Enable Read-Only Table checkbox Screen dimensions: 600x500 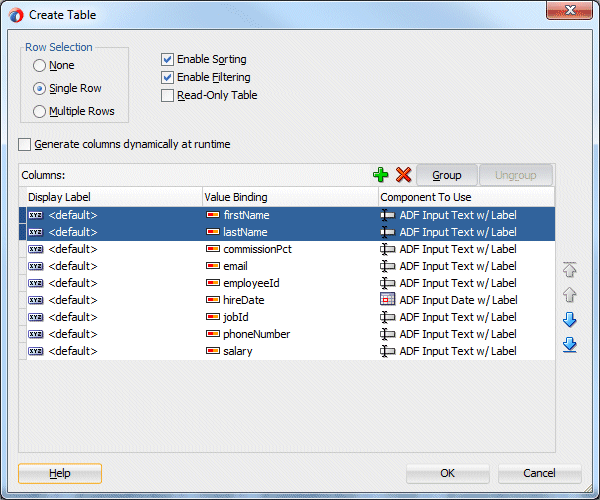pyautogui.click(x=167, y=95)
